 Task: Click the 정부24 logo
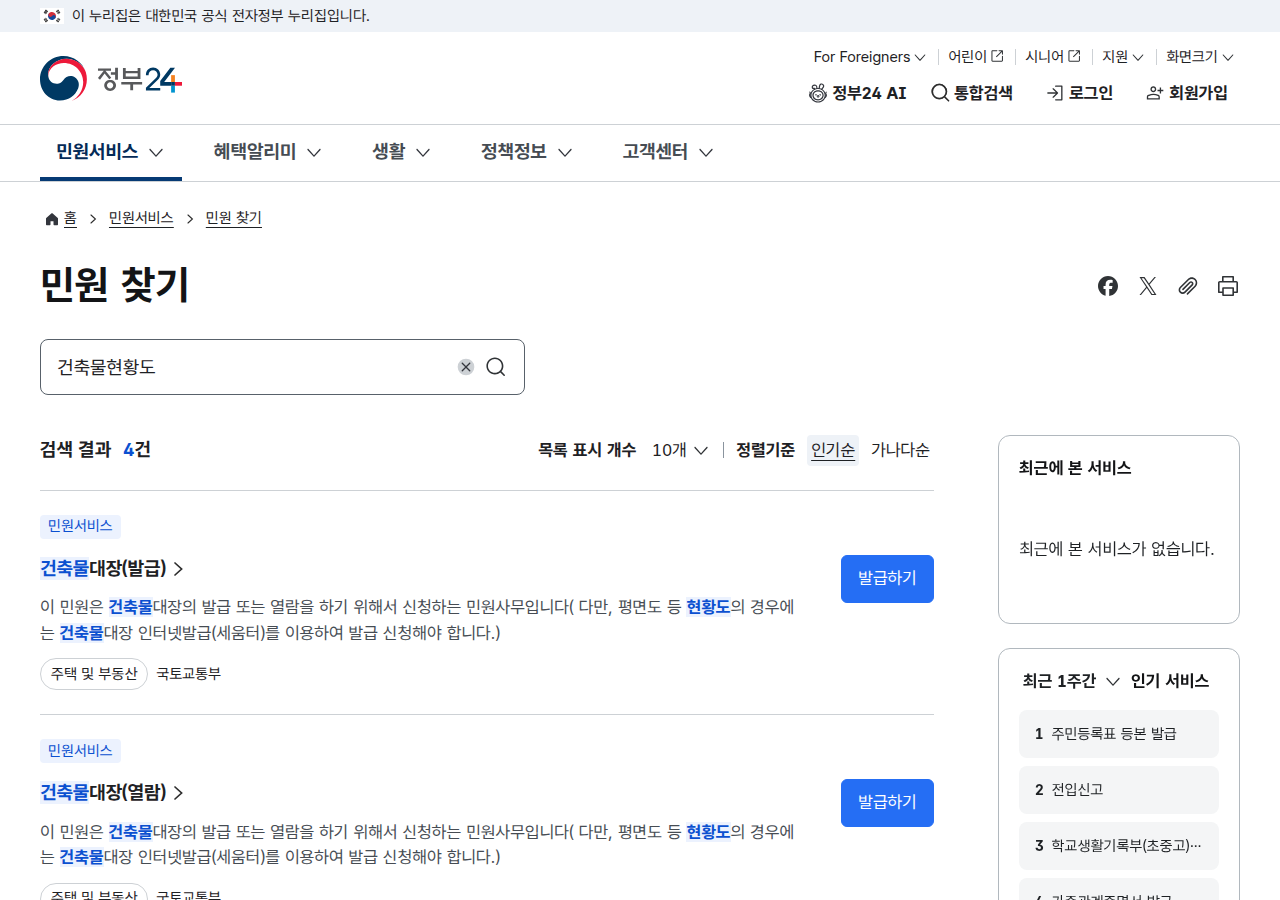[111, 78]
